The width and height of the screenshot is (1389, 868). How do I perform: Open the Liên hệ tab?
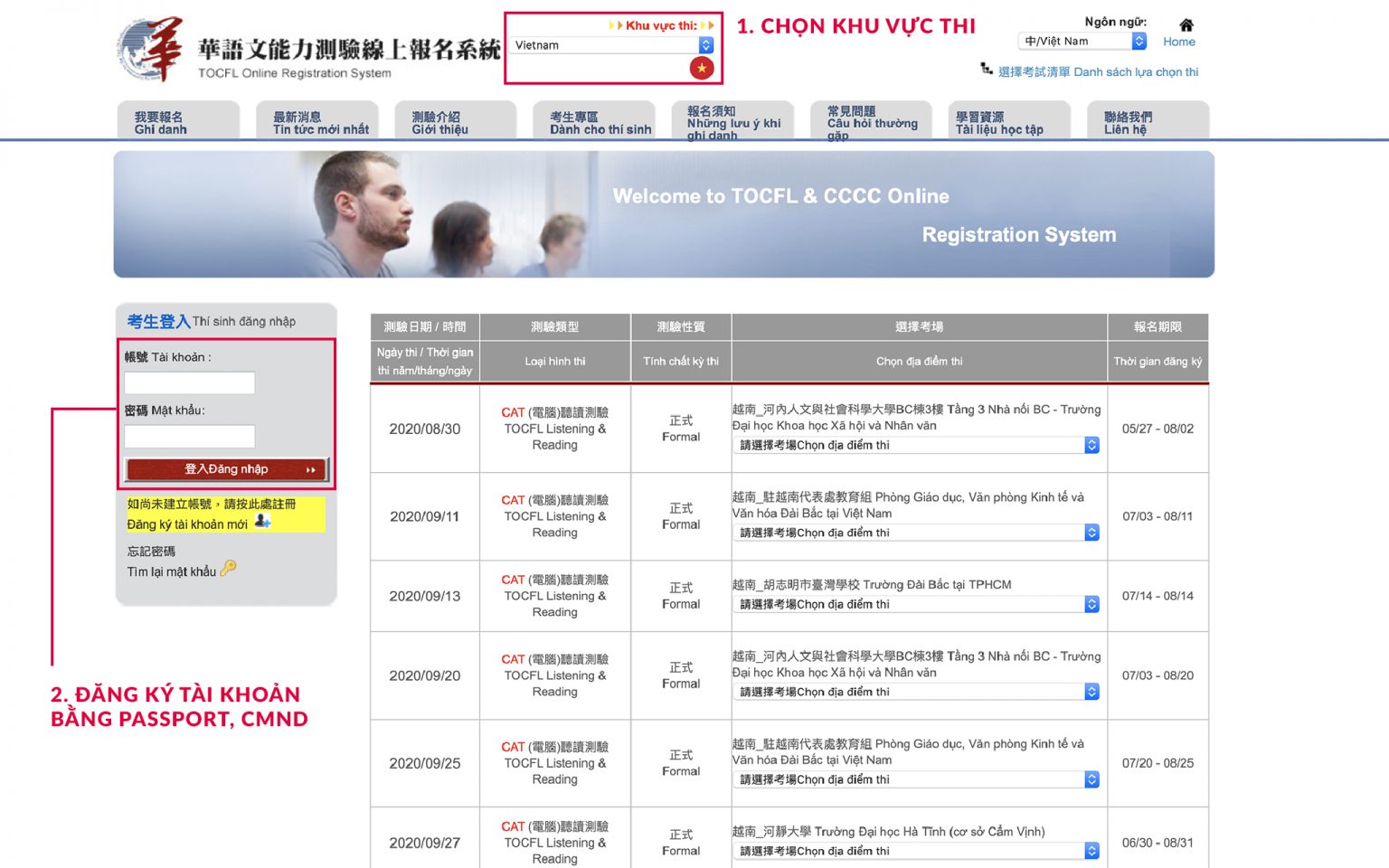tap(1148, 121)
